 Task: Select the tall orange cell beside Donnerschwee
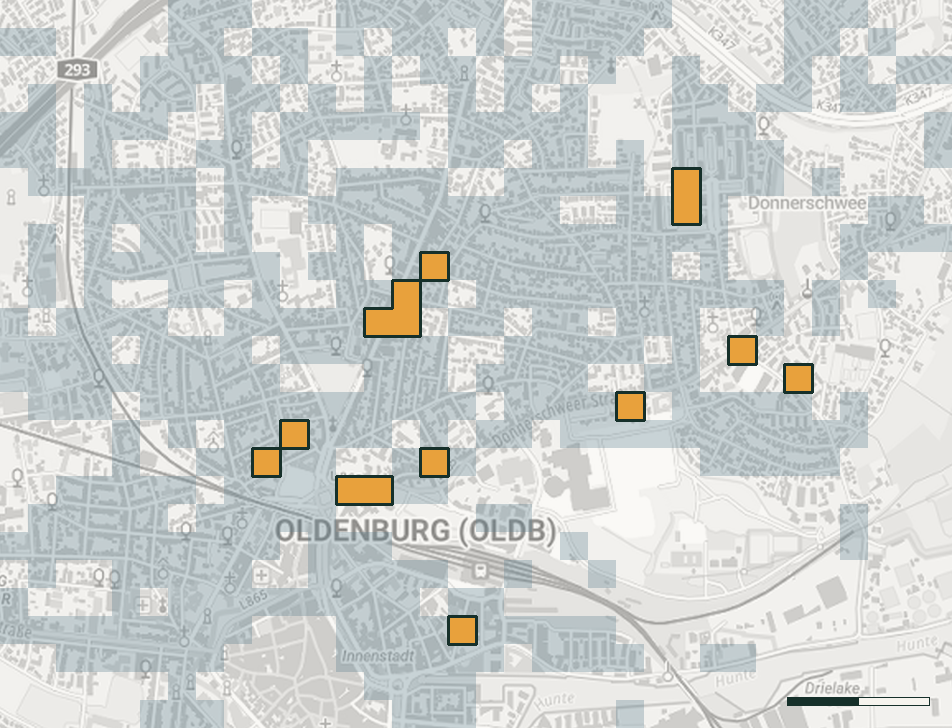pyautogui.click(x=686, y=197)
